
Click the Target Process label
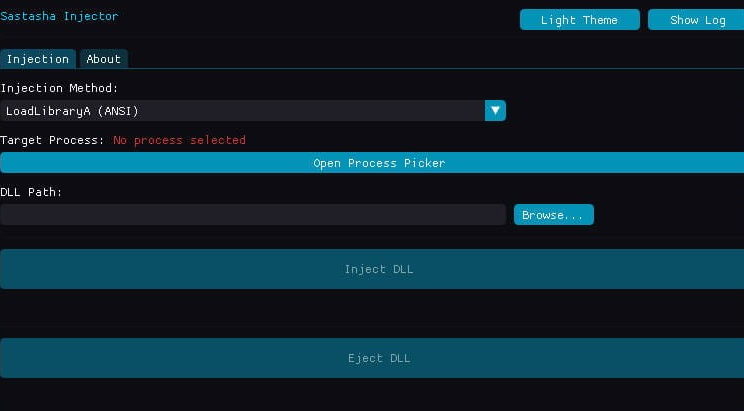(52, 140)
